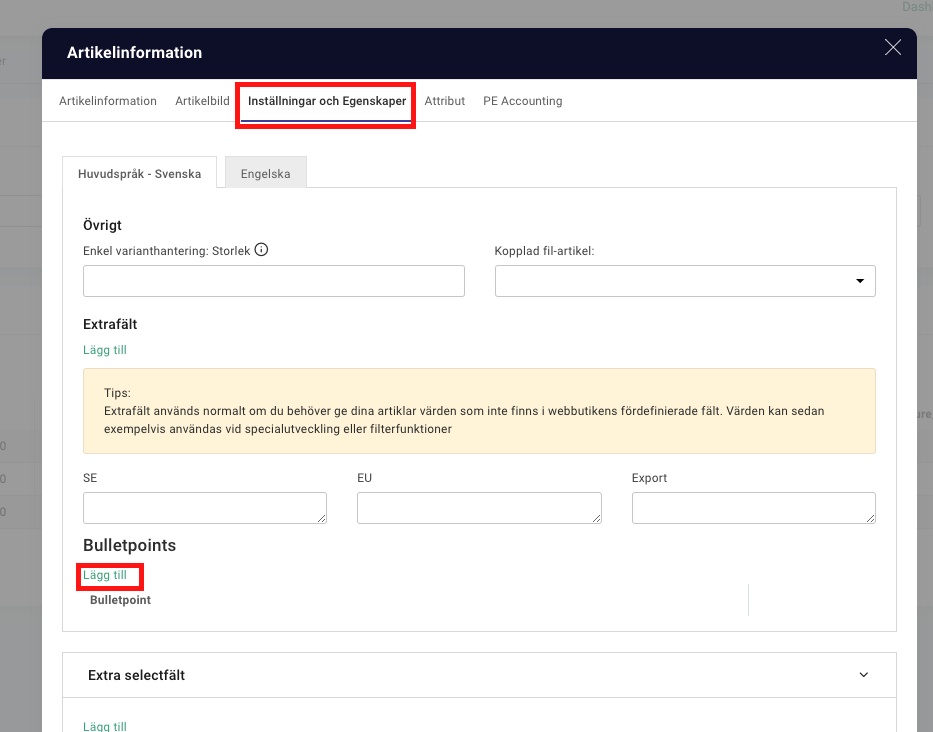933x732 pixels.
Task: Open the PE Accounting tab
Action: [522, 101]
